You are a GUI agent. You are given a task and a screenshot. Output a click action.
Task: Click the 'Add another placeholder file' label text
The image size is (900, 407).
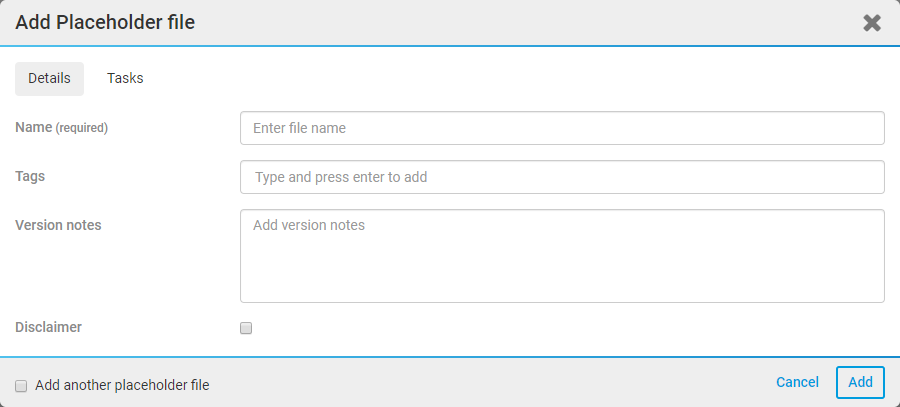click(122, 385)
